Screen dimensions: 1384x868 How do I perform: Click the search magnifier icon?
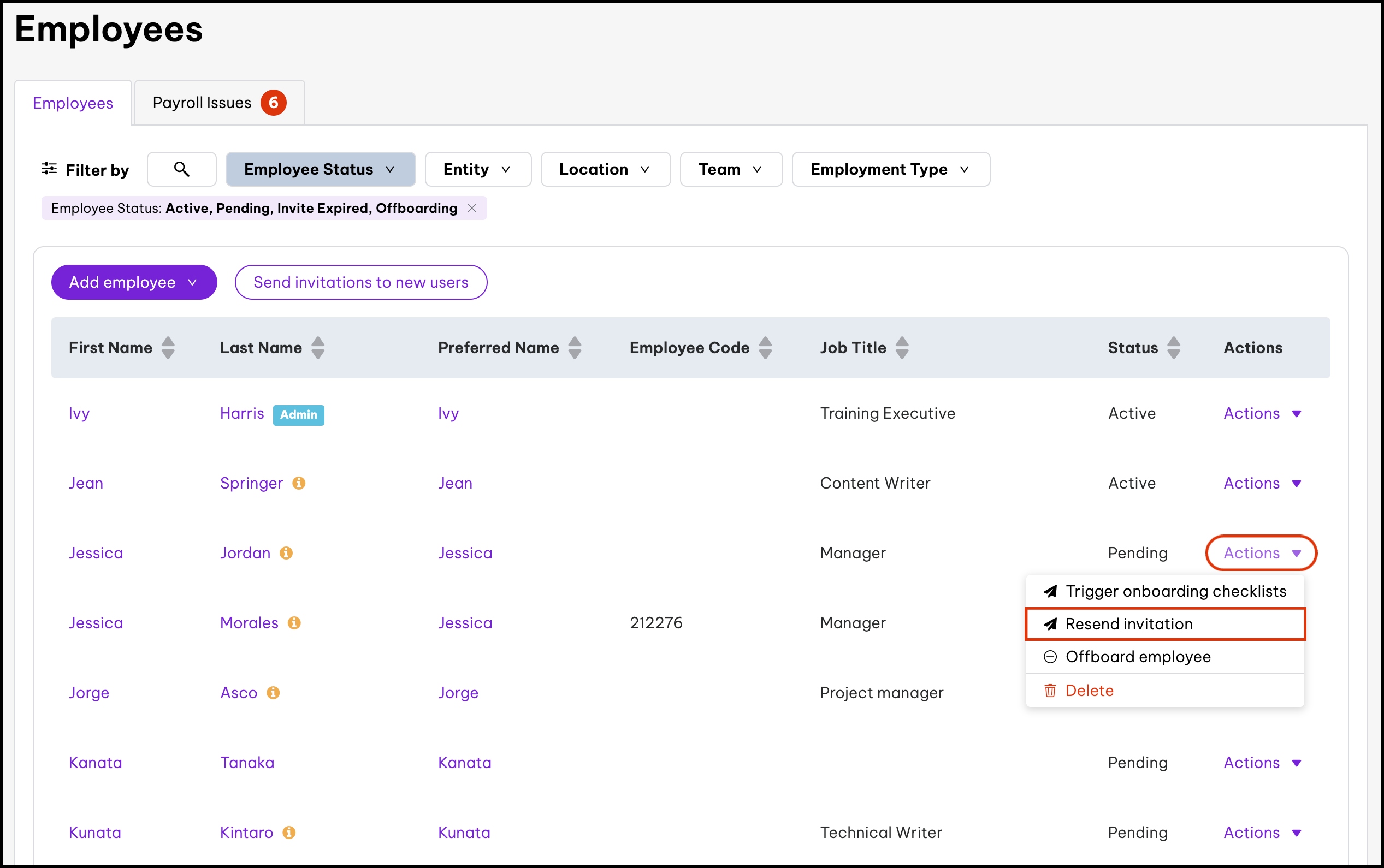click(181, 169)
